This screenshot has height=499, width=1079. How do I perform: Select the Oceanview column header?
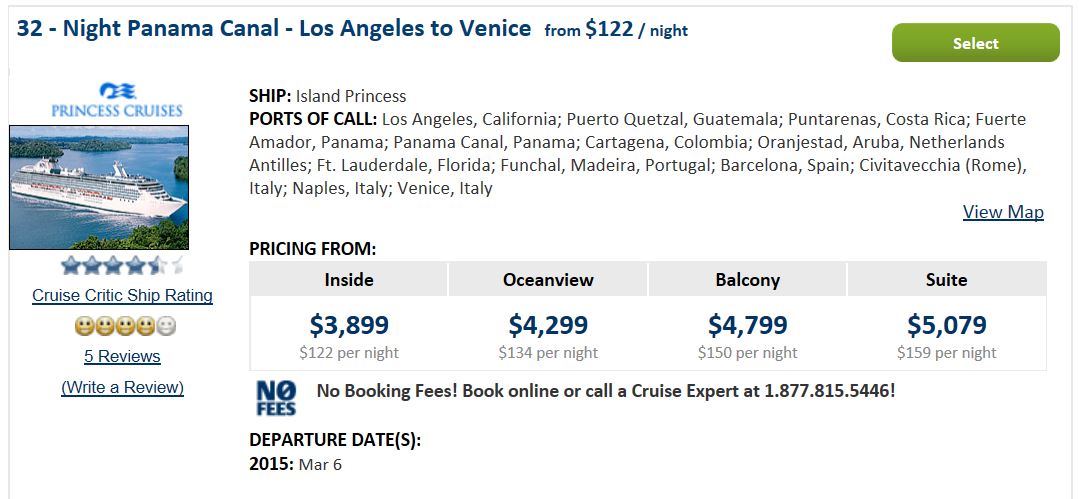[548, 279]
